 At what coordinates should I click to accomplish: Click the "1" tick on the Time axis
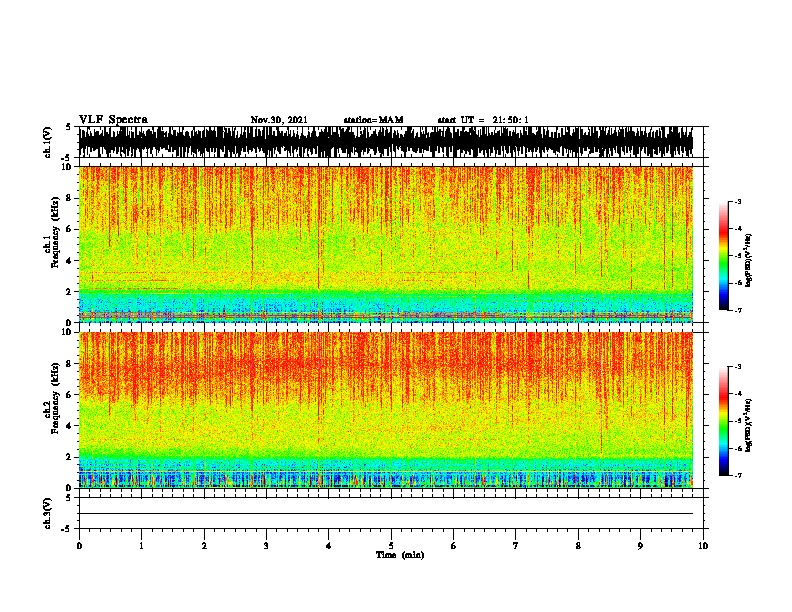pyautogui.click(x=141, y=546)
